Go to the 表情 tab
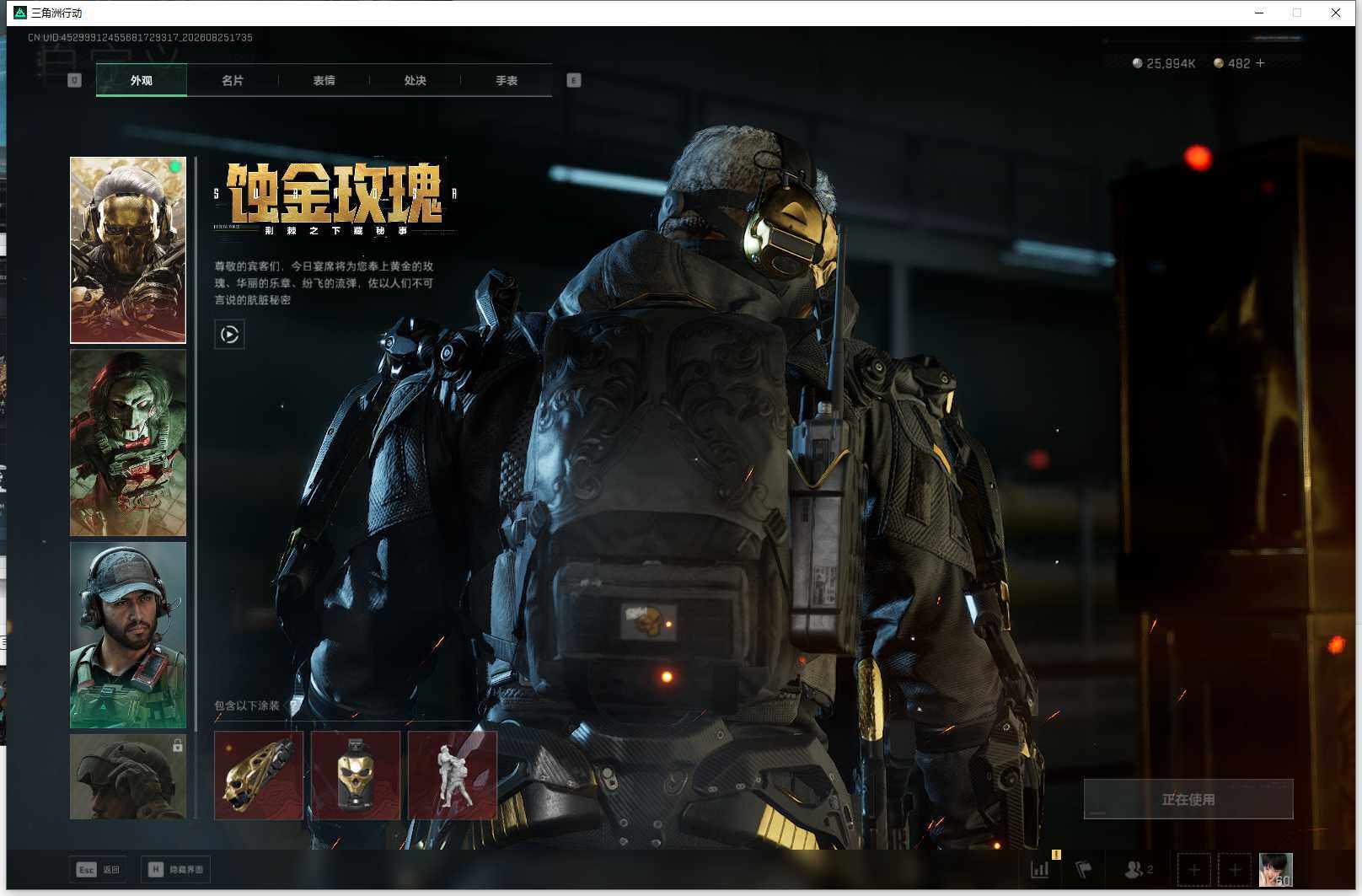This screenshot has height=896, width=1362. (324, 80)
